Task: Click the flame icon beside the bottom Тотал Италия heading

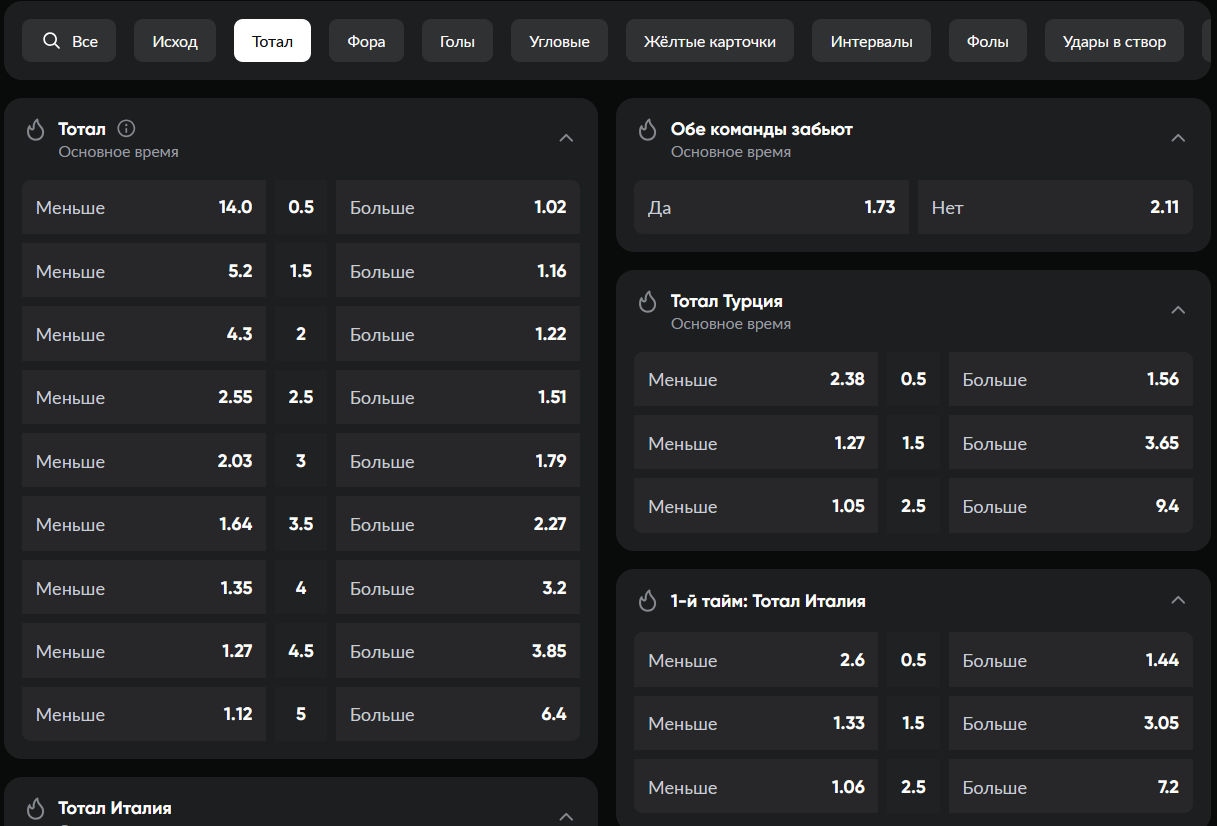Action: pyautogui.click(x=36, y=809)
